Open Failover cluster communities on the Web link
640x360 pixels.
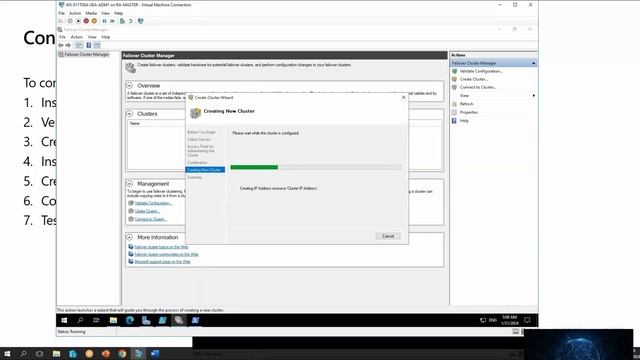(166, 254)
